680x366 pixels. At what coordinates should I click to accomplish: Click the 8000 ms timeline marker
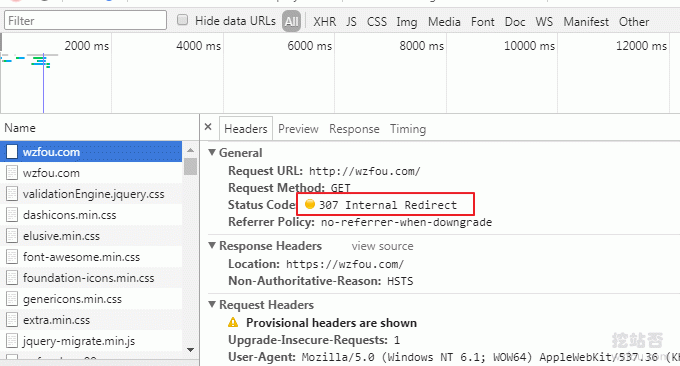(x=422, y=46)
